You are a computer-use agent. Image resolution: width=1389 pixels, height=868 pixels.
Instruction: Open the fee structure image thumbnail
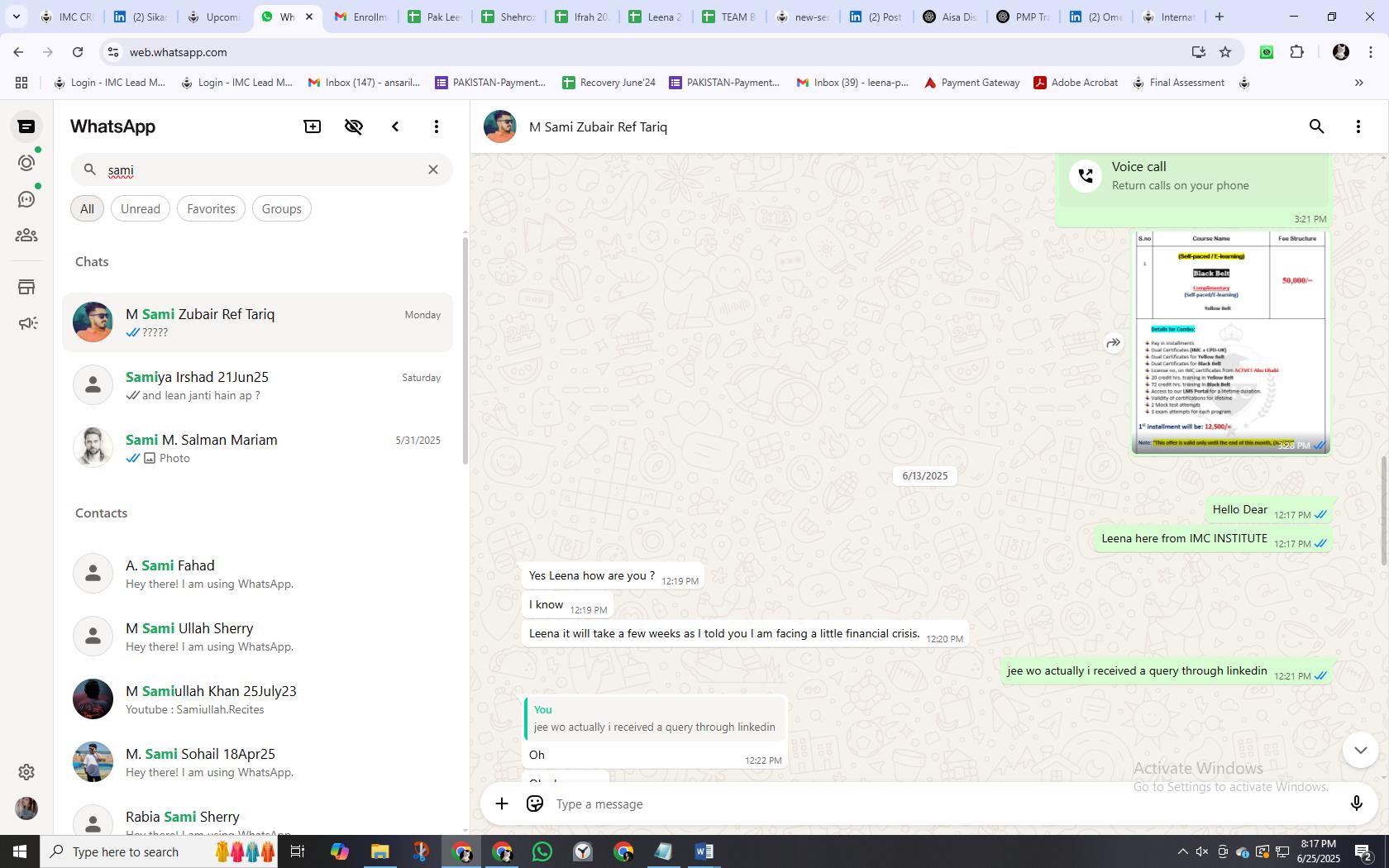(1231, 342)
